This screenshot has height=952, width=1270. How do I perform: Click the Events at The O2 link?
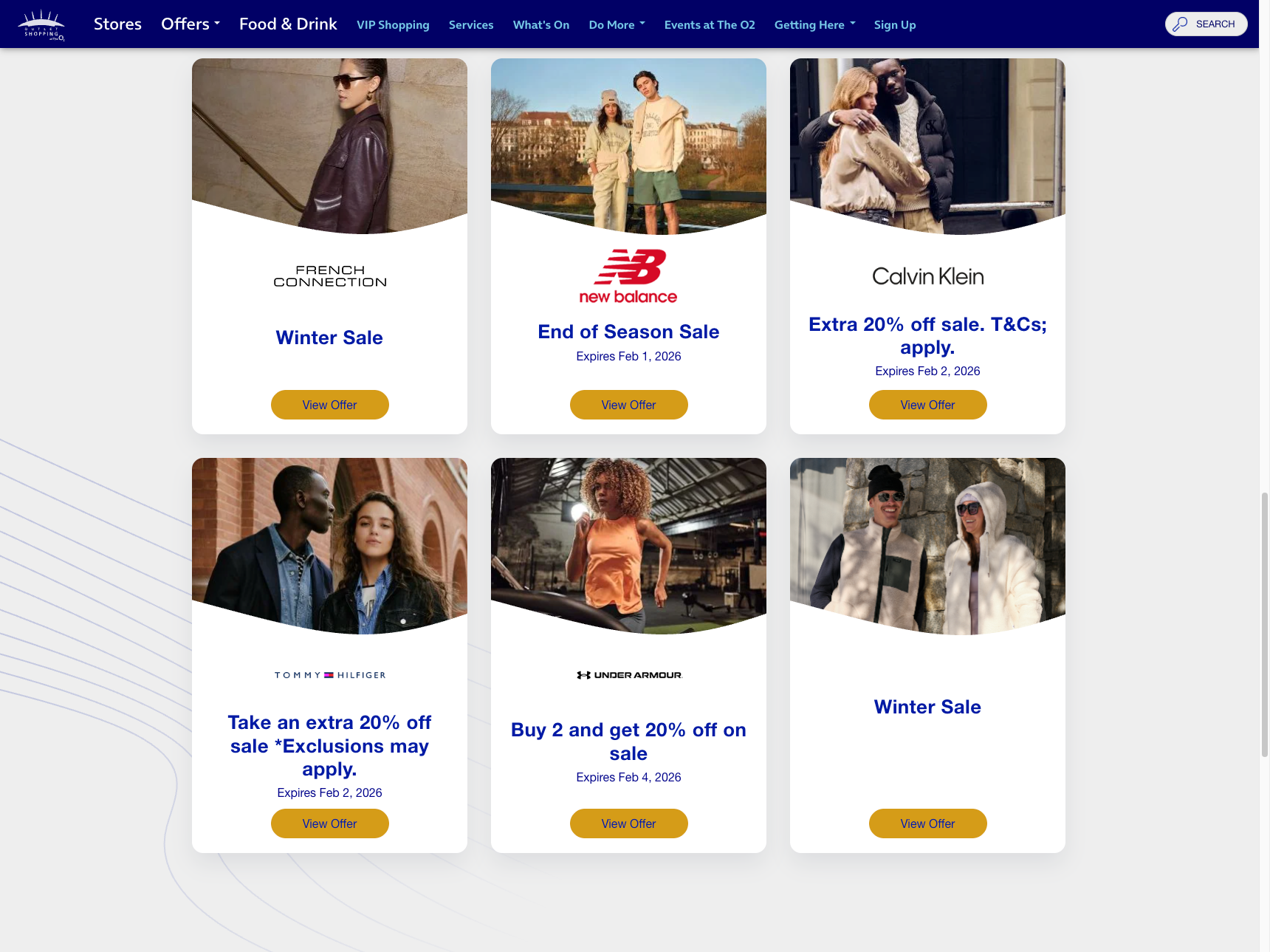[710, 24]
